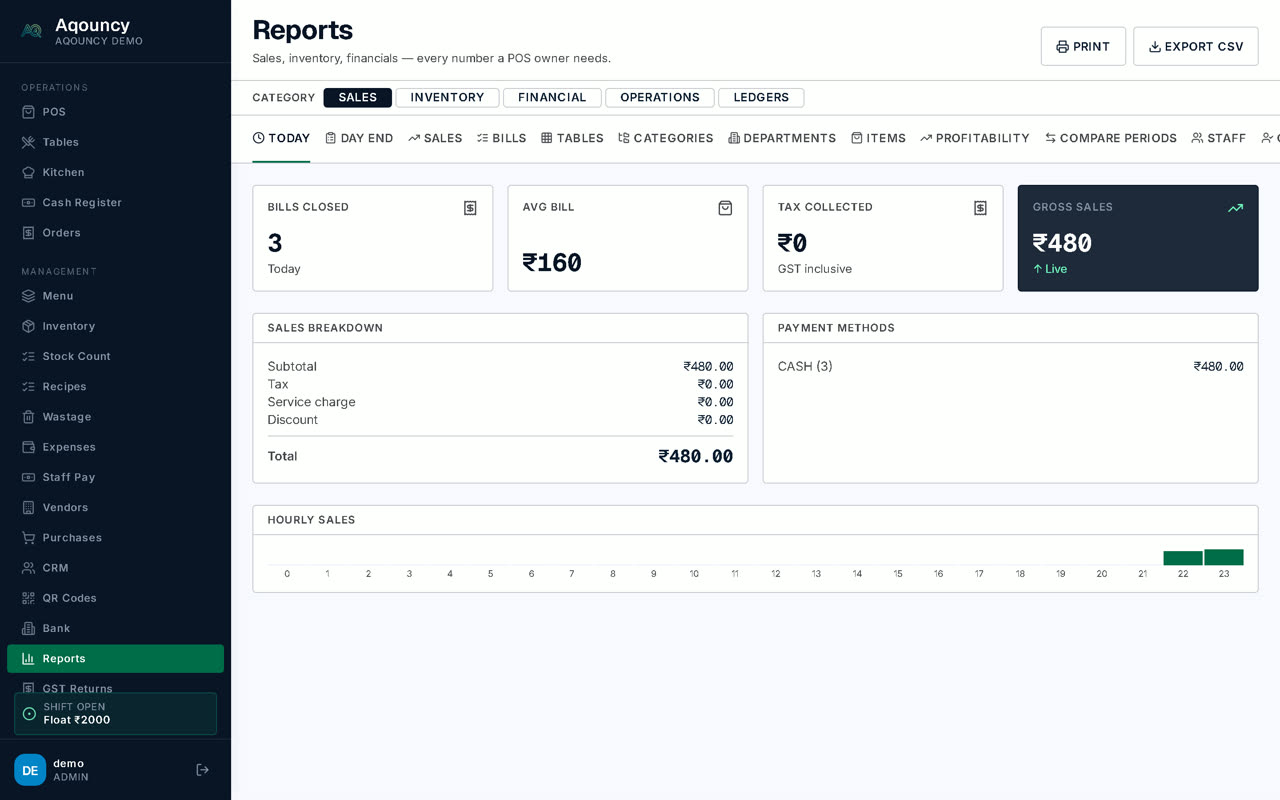Print the report

[x=1083, y=47]
